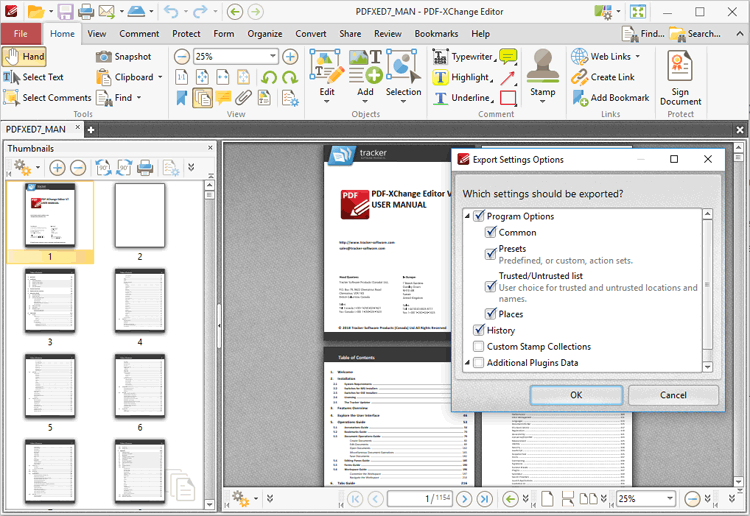Click the zoom in plus button in ribbon
Viewport: 750px width, 516px height.
(290, 57)
